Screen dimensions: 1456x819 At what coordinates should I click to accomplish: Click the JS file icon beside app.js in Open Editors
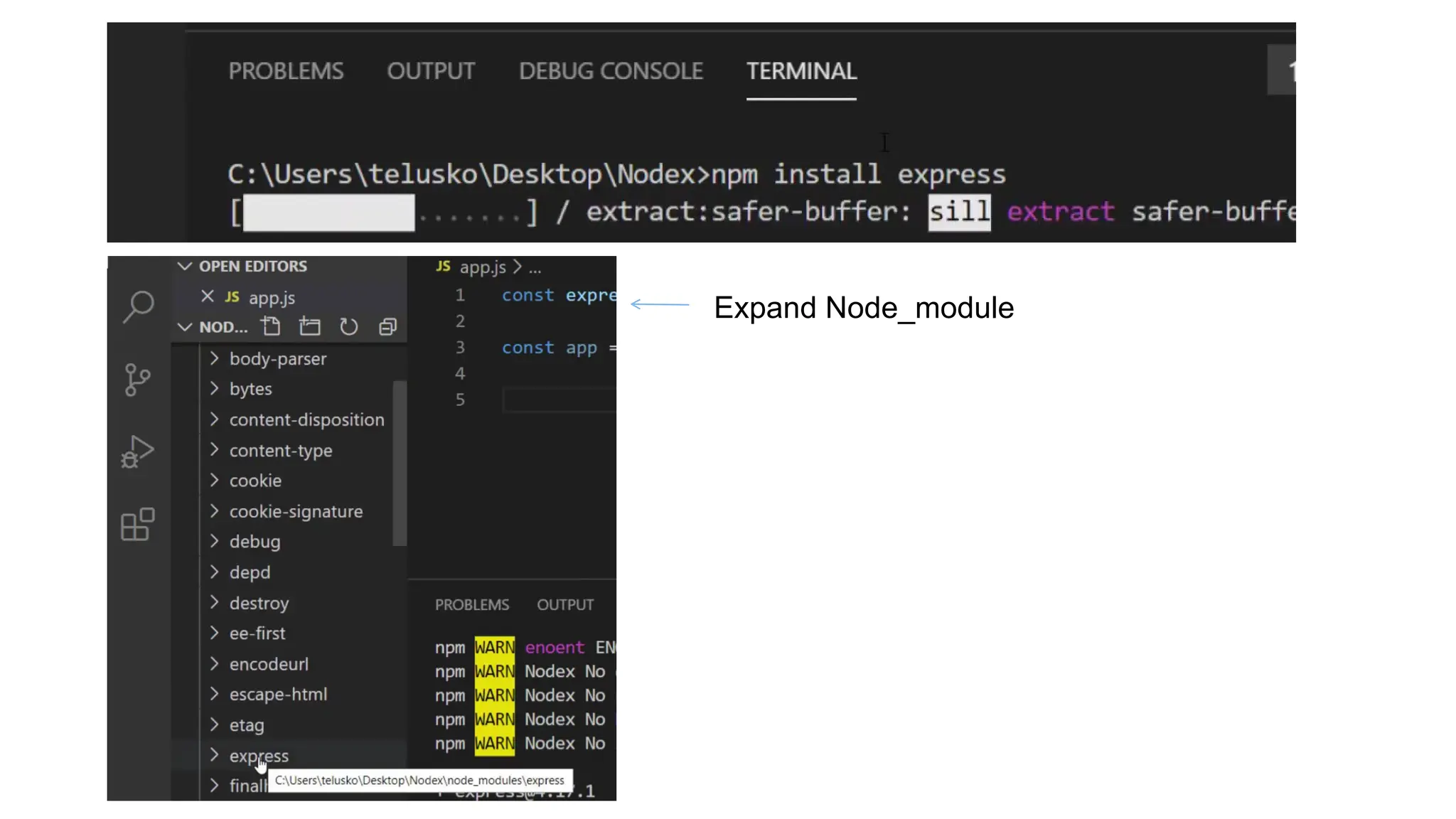coord(232,297)
